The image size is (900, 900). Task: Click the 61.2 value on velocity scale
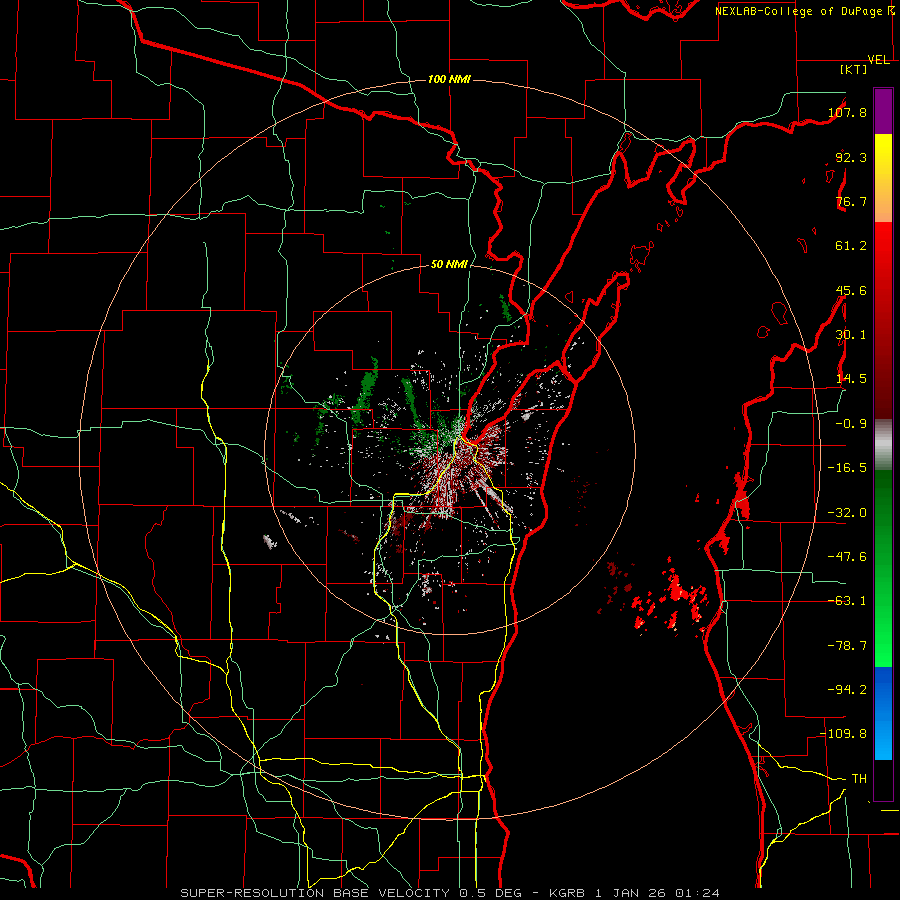851,246
